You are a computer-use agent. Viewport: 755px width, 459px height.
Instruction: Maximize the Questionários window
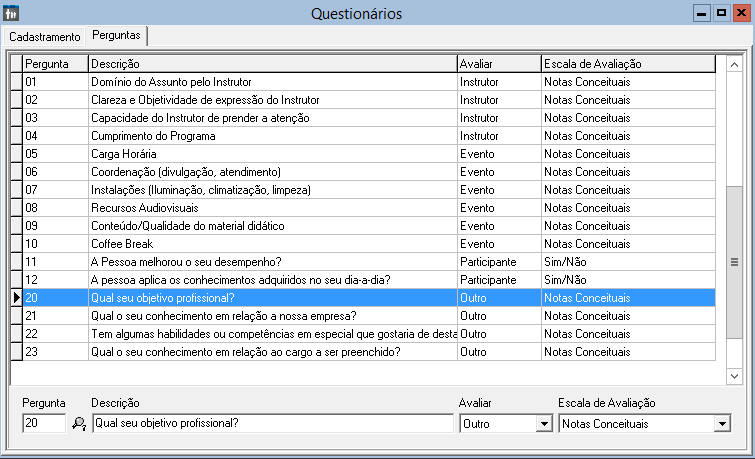click(x=720, y=13)
